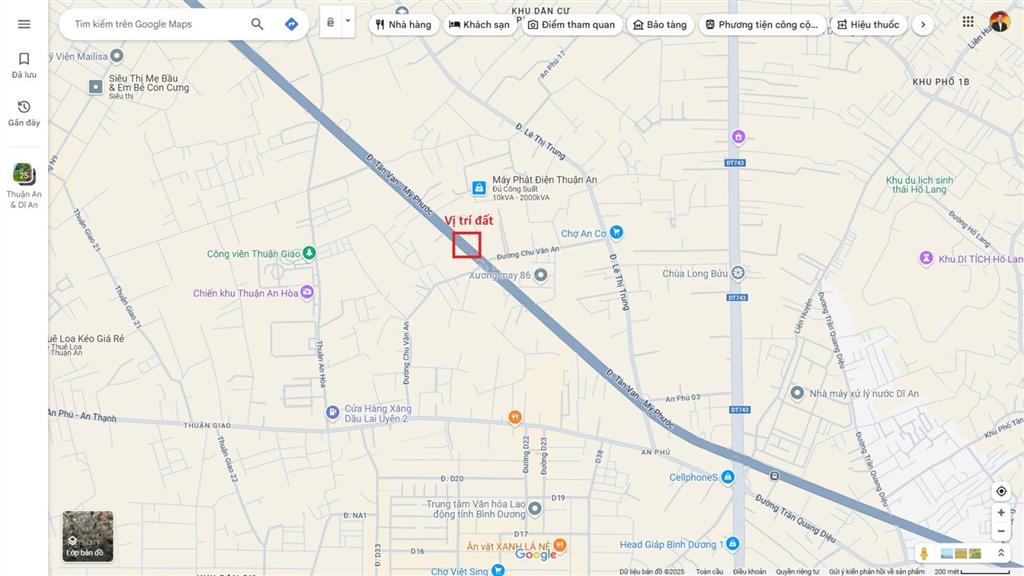This screenshot has width=1024, height=576.
Task: Expand the dropdown arrow beside print icon
Action: 348,21
